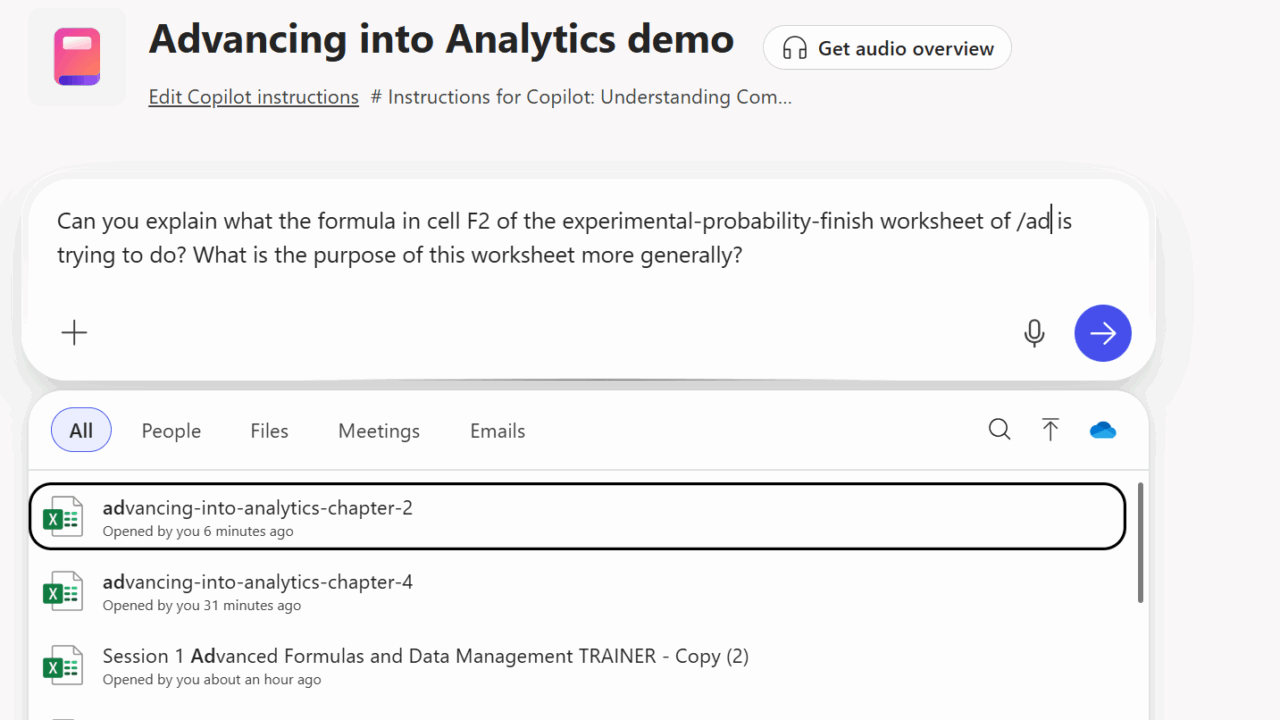This screenshot has height=720, width=1280.
Task: Select the All filter tab
Action: (x=81, y=431)
